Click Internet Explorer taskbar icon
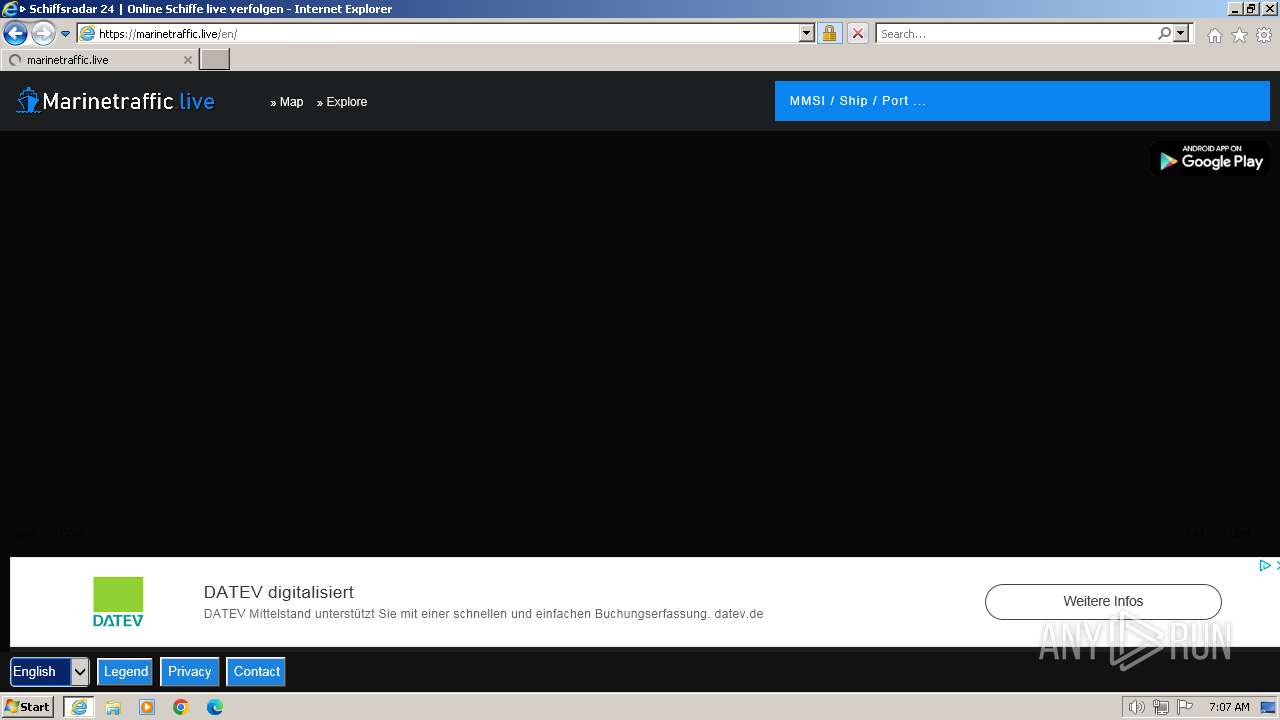Viewport: 1280px width, 720px height. coord(79,707)
